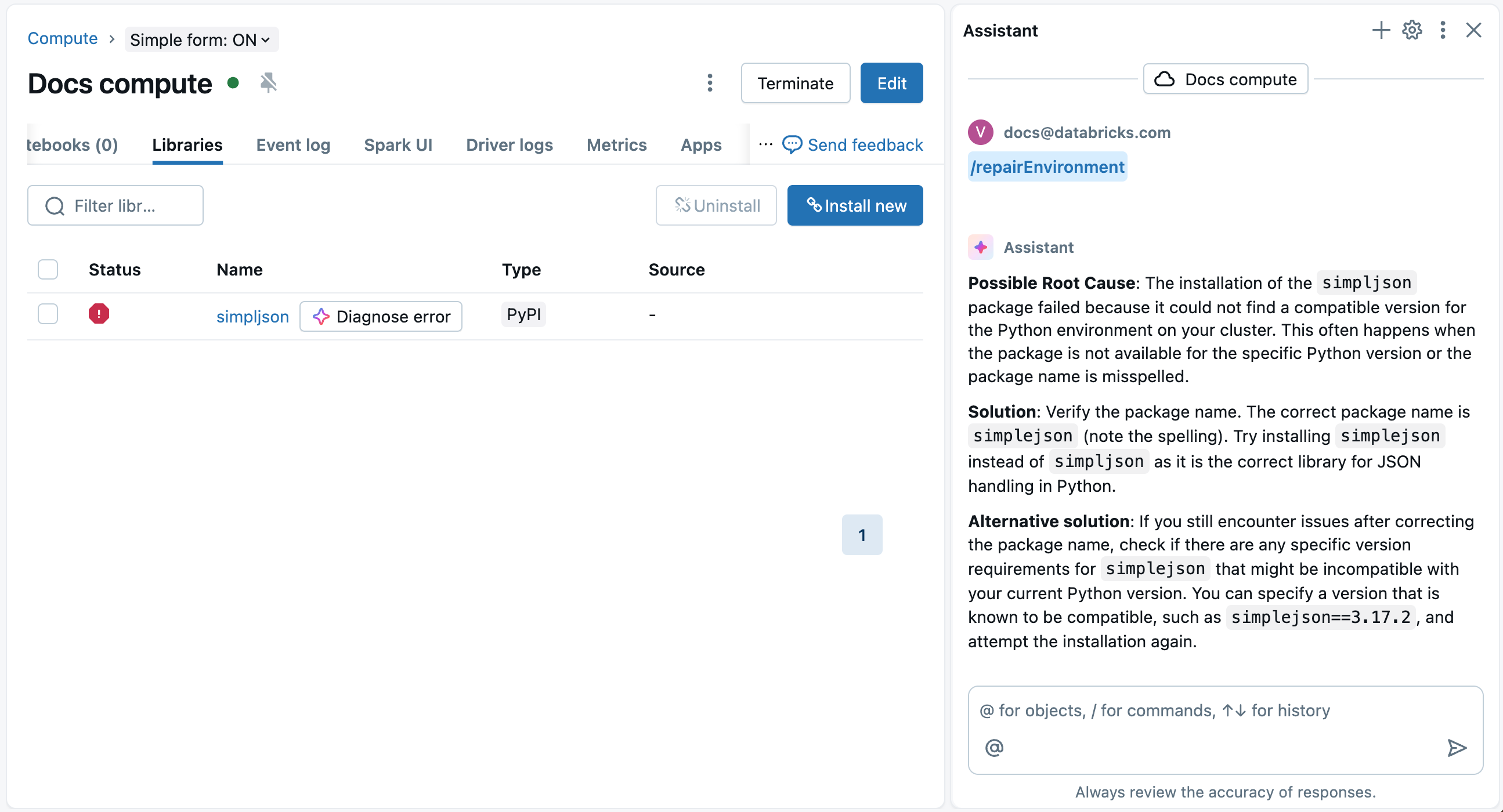Open the Assistant overflow menu

pyautogui.click(x=1441, y=30)
